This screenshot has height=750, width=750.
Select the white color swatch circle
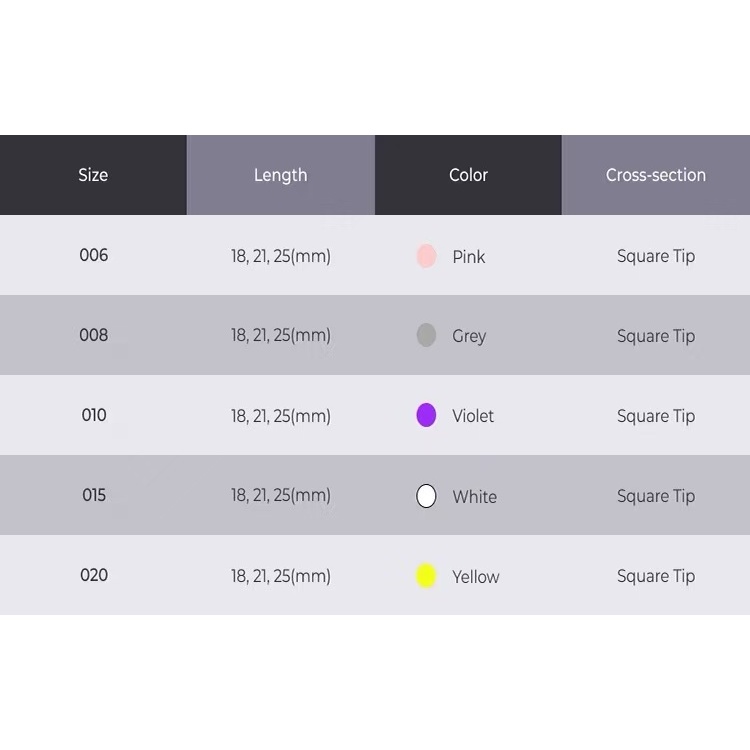point(426,496)
